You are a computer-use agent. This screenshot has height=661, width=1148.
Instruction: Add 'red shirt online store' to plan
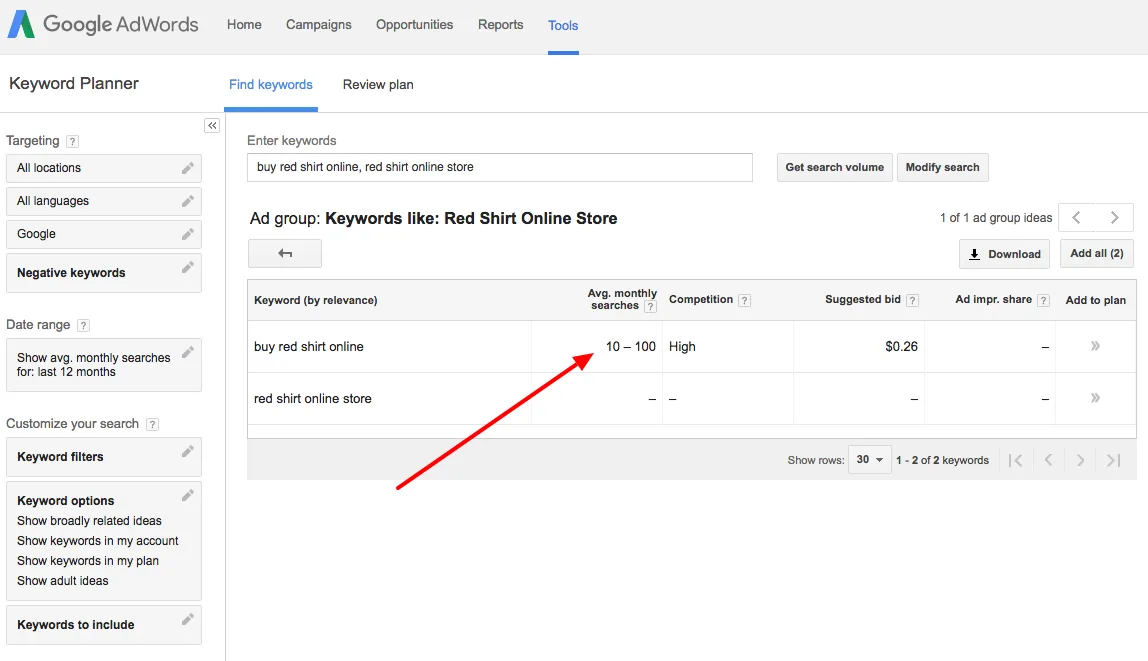(x=1095, y=398)
